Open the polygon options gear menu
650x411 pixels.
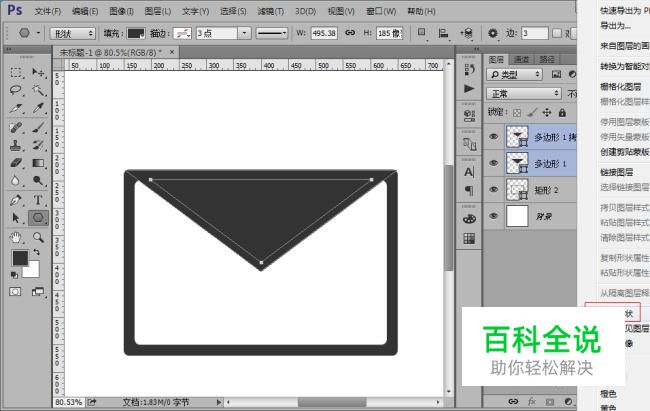point(492,33)
